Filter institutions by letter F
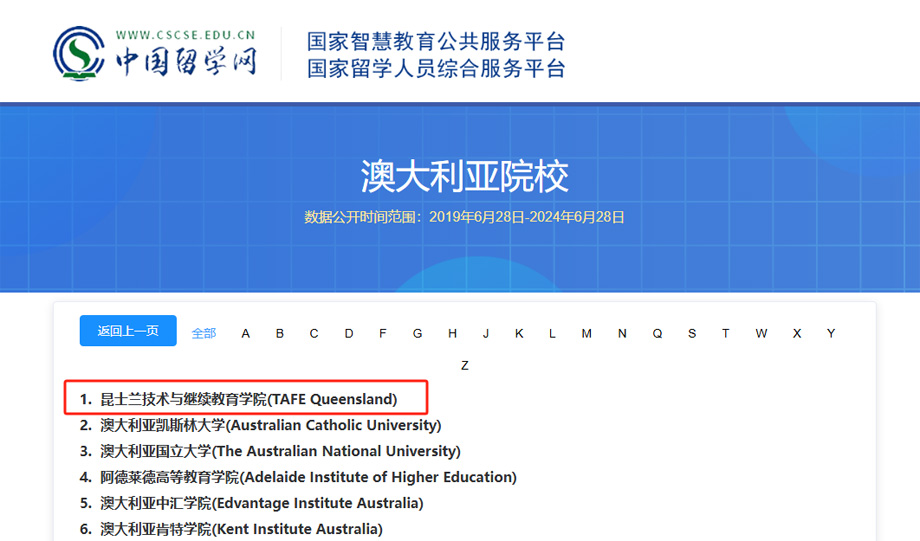Screen dimensions: 920x541 coord(383,333)
